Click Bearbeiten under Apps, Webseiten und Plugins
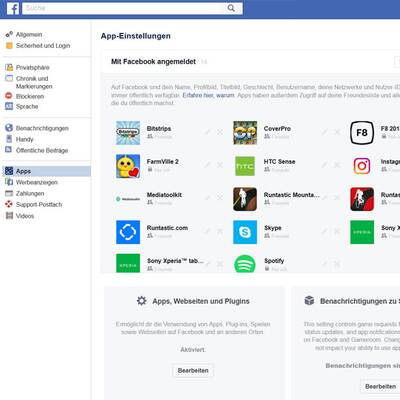The width and height of the screenshot is (400, 400). click(193, 371)
